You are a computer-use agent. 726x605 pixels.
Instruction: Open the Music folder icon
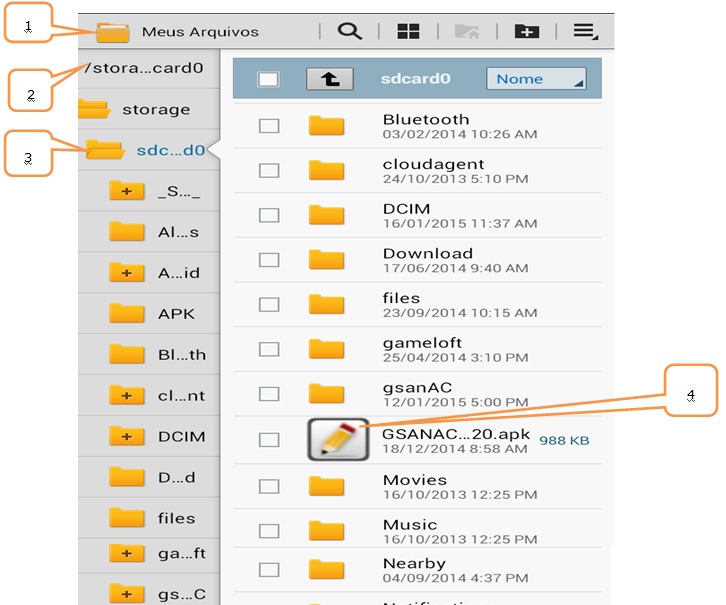pos(326,530)
